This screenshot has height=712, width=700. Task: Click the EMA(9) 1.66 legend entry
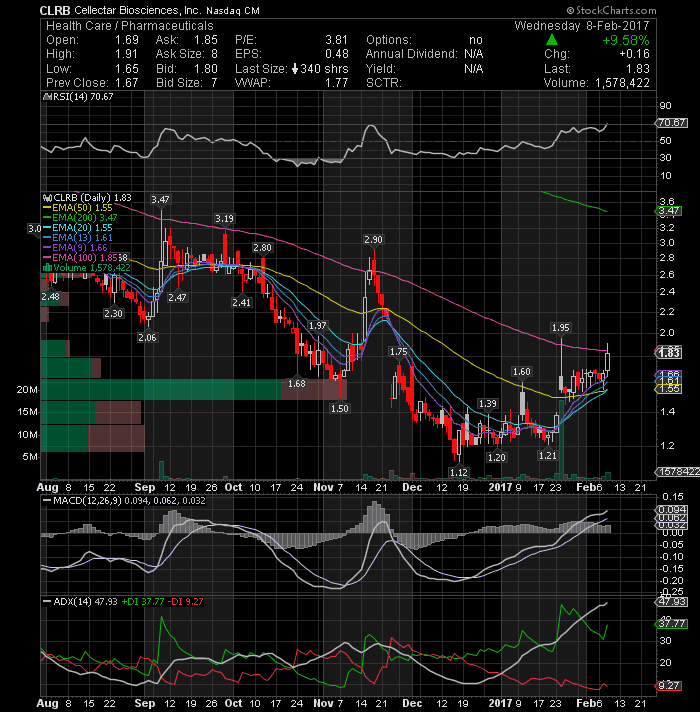click(75, 247)
